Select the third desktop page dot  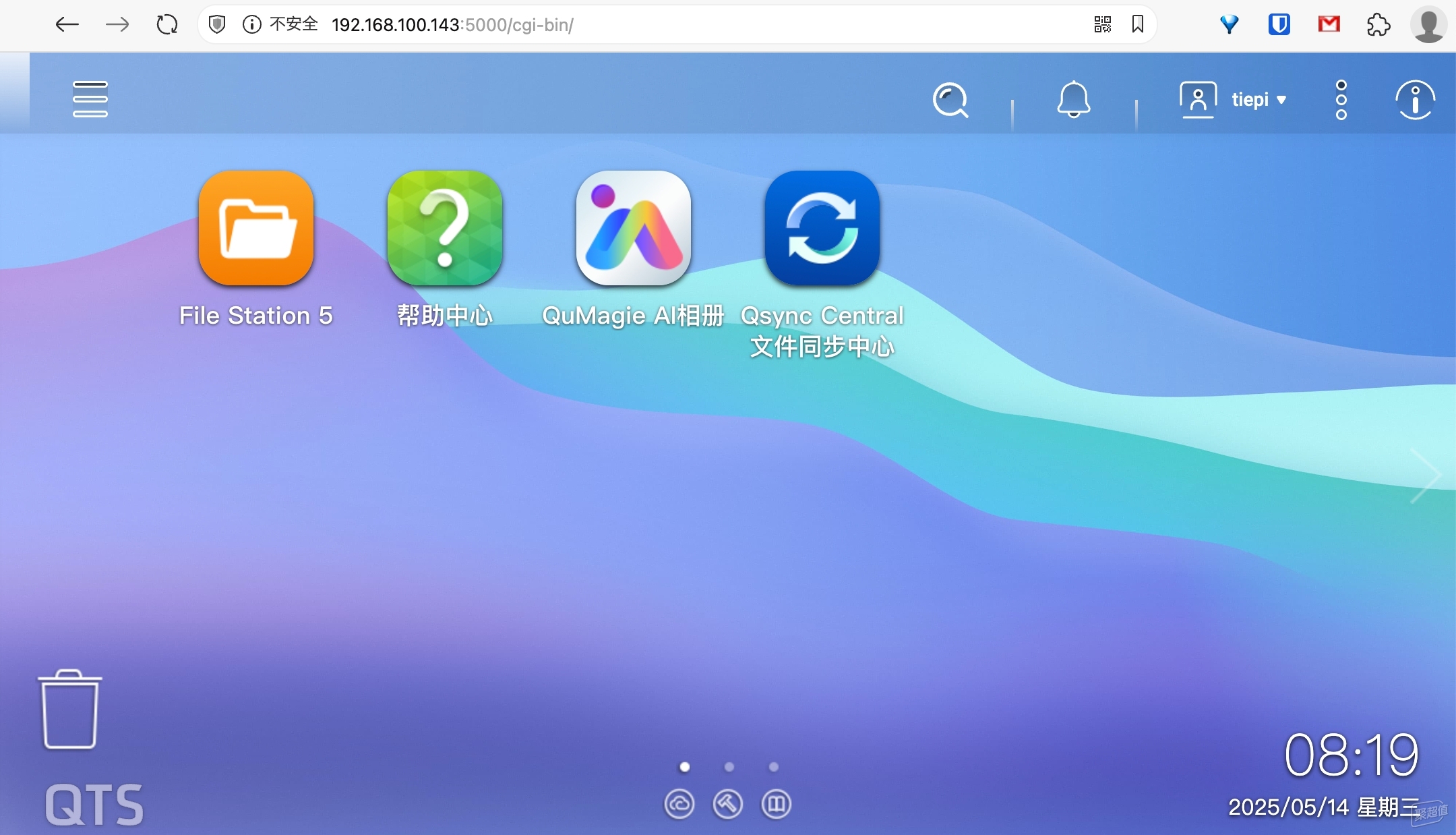774,767
